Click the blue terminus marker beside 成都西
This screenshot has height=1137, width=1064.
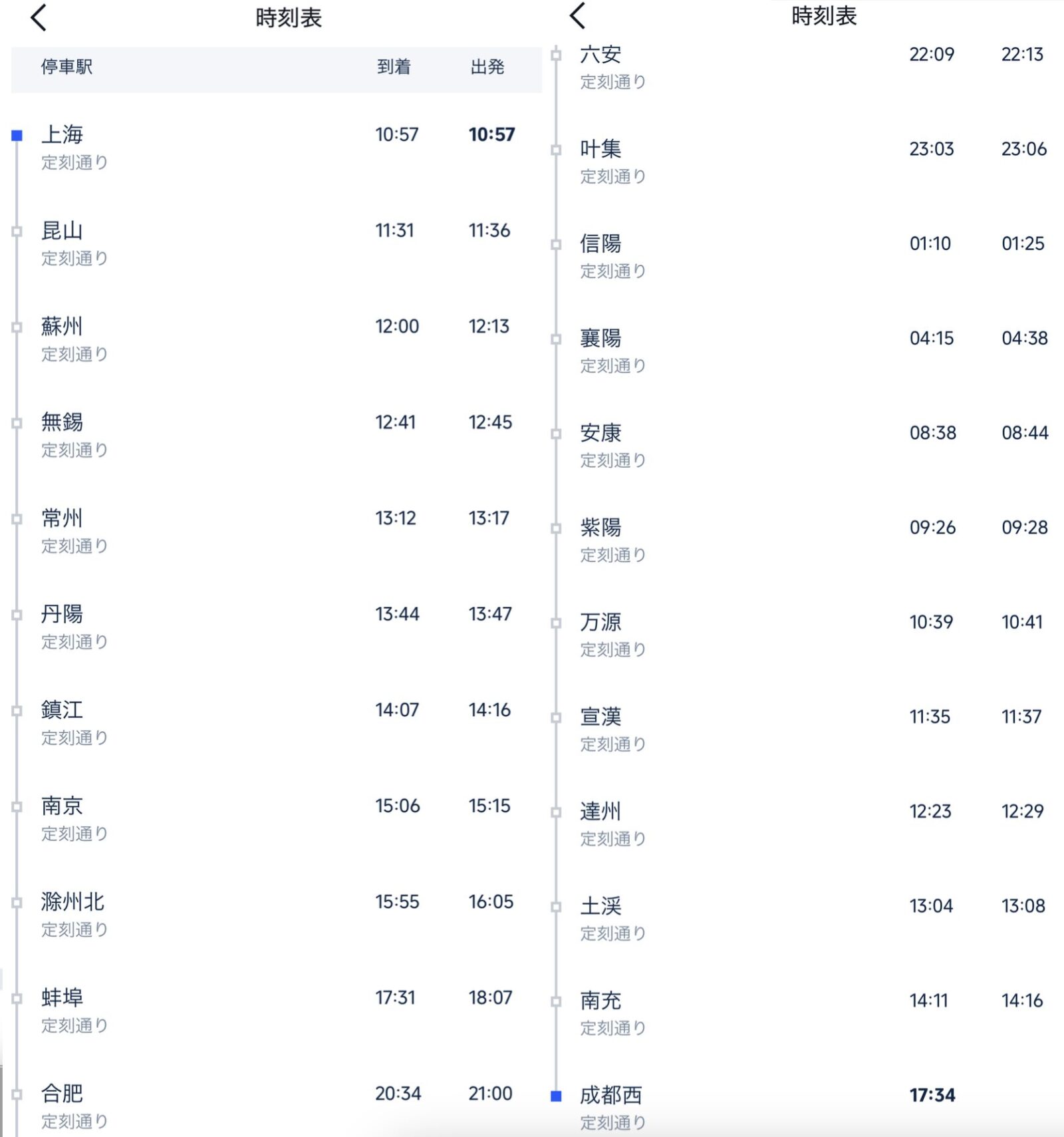click(x=557, y=1096)
